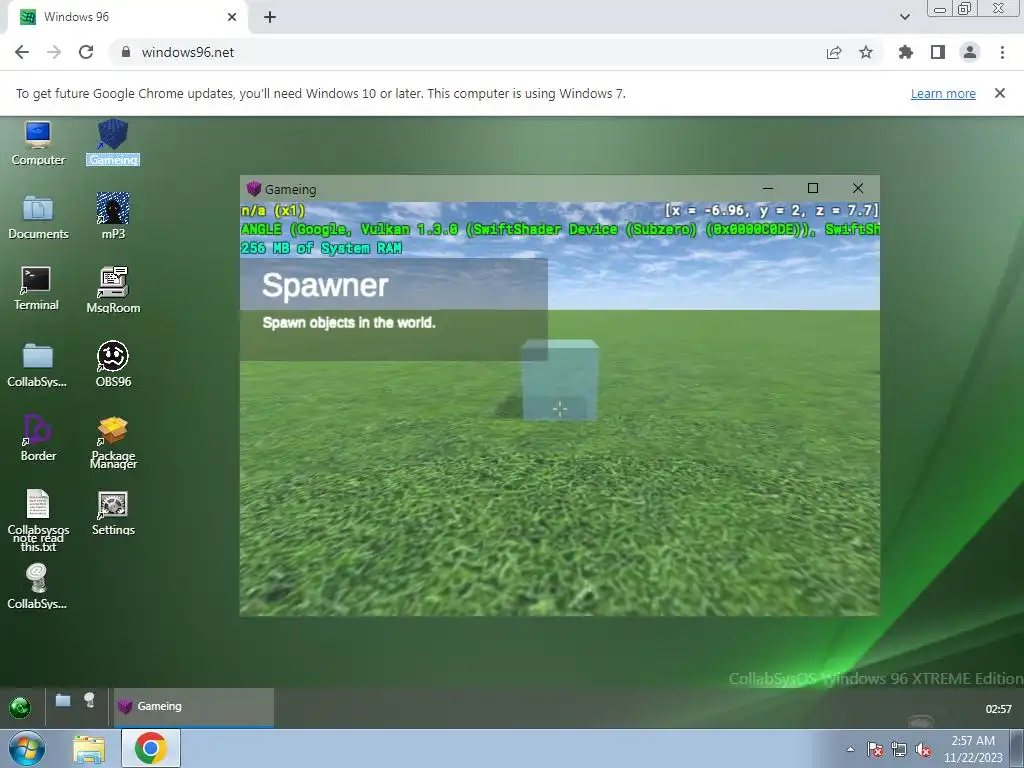Expand Chrome tab search dropdown
The height and width of the screenshot is (768, 1024).
pos(904,17)
